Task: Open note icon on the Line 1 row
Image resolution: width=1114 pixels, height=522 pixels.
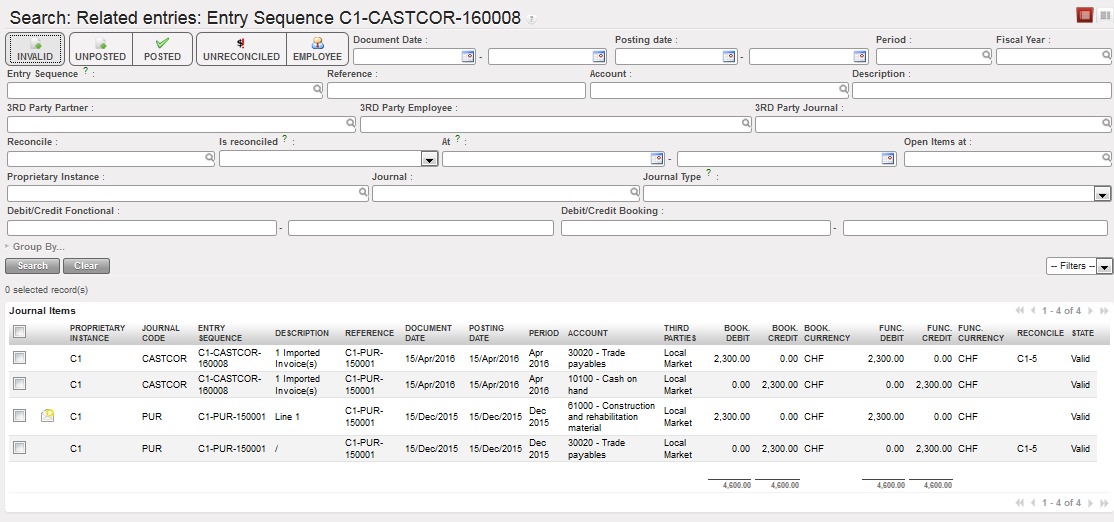Action: [x=47, y=416]
